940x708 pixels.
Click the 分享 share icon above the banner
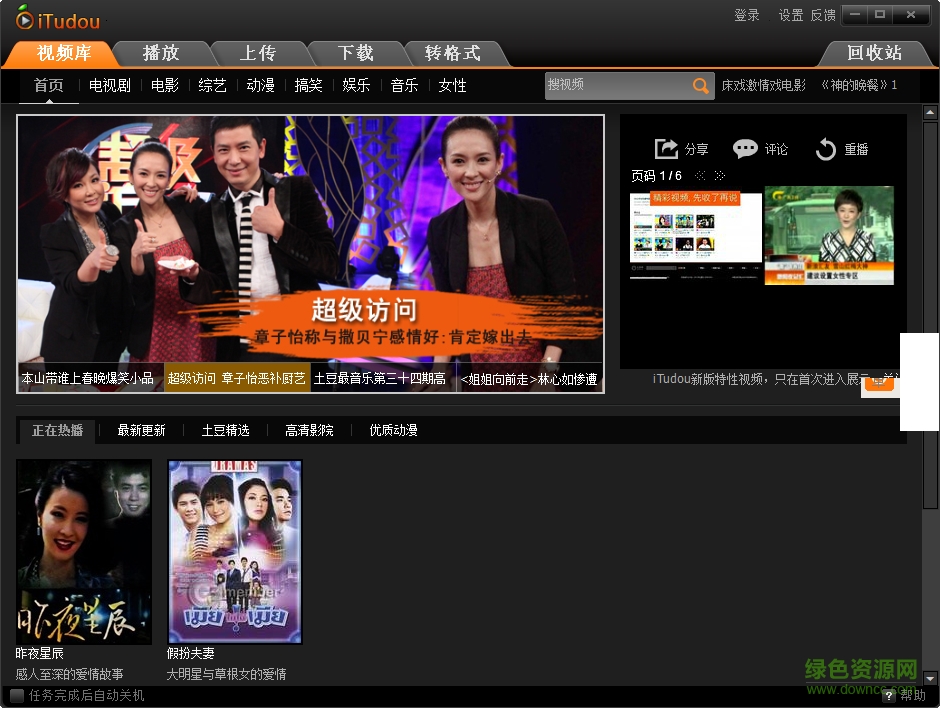pos(667,148)
